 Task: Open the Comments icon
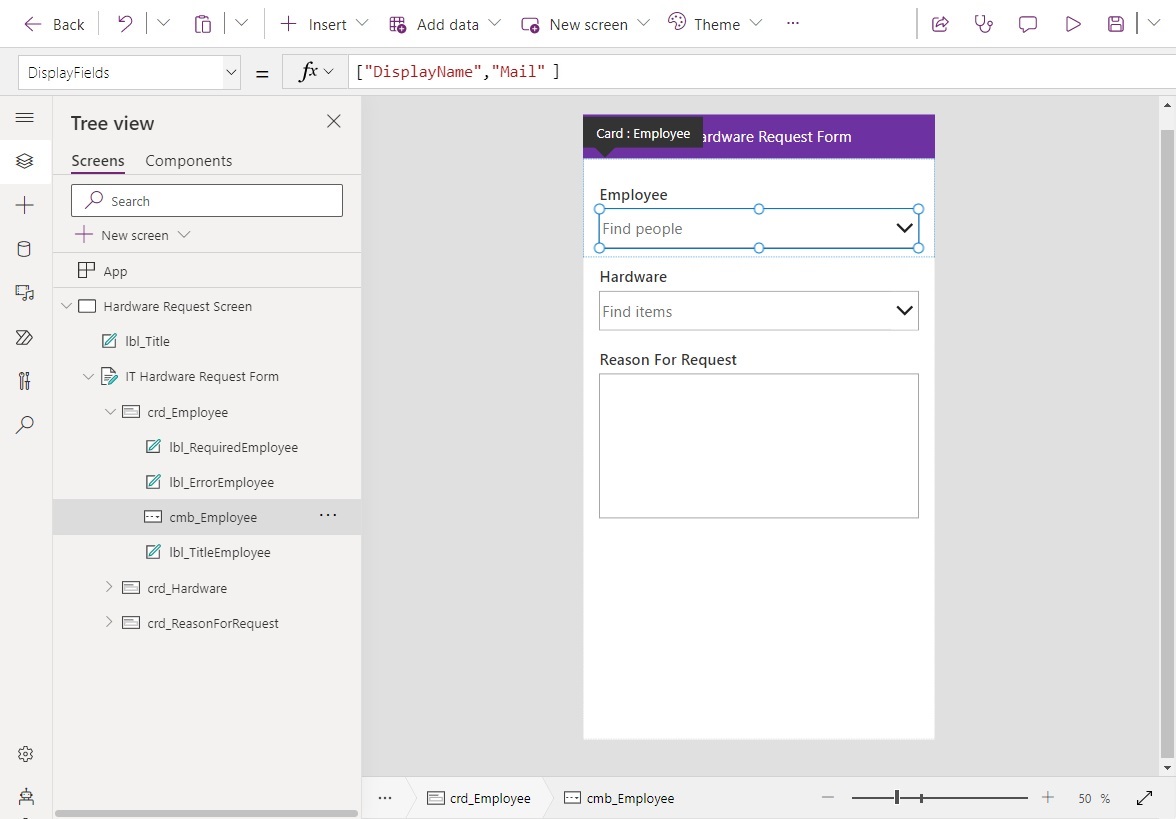[x=1027, y=23]
